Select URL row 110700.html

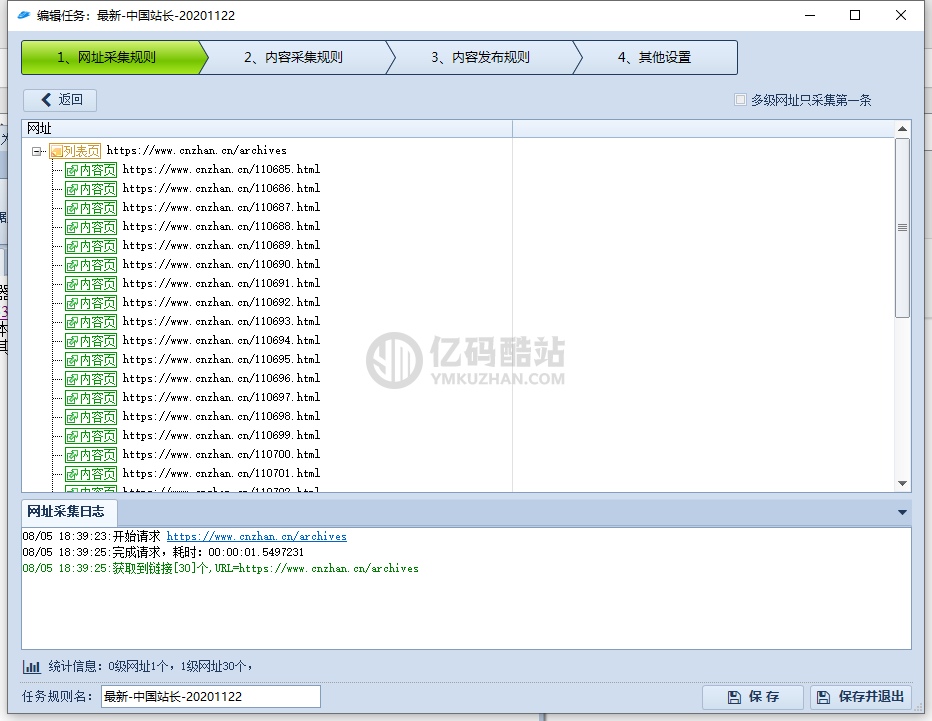222,455
